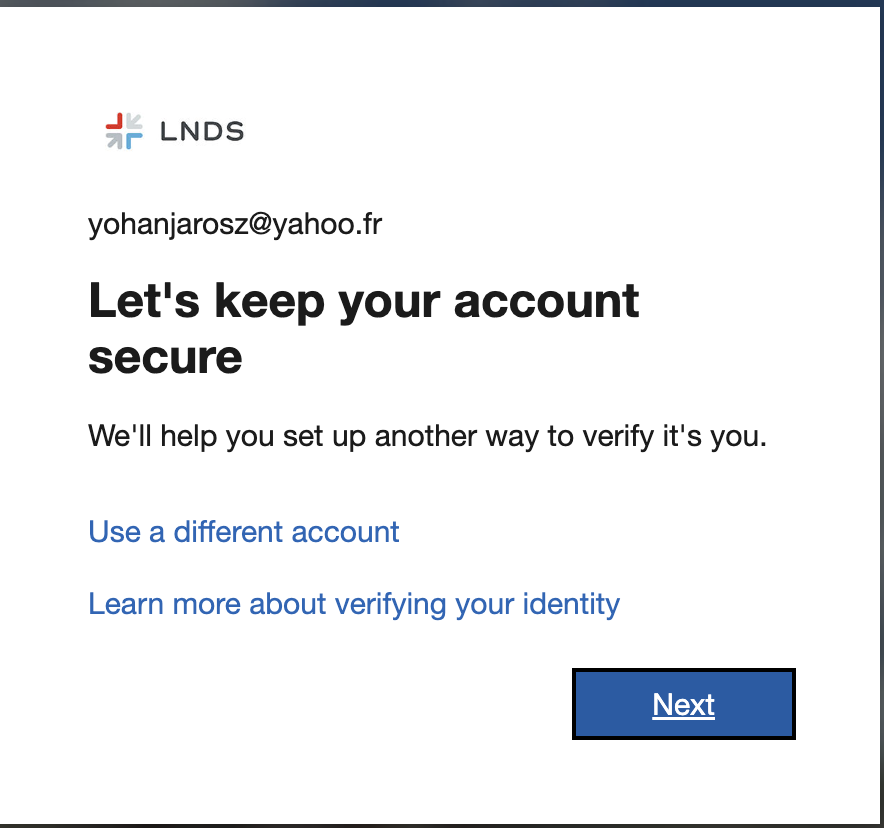884x828 pixels.
Task: Click the LNDS wordmark text
Action: point(201,131)
